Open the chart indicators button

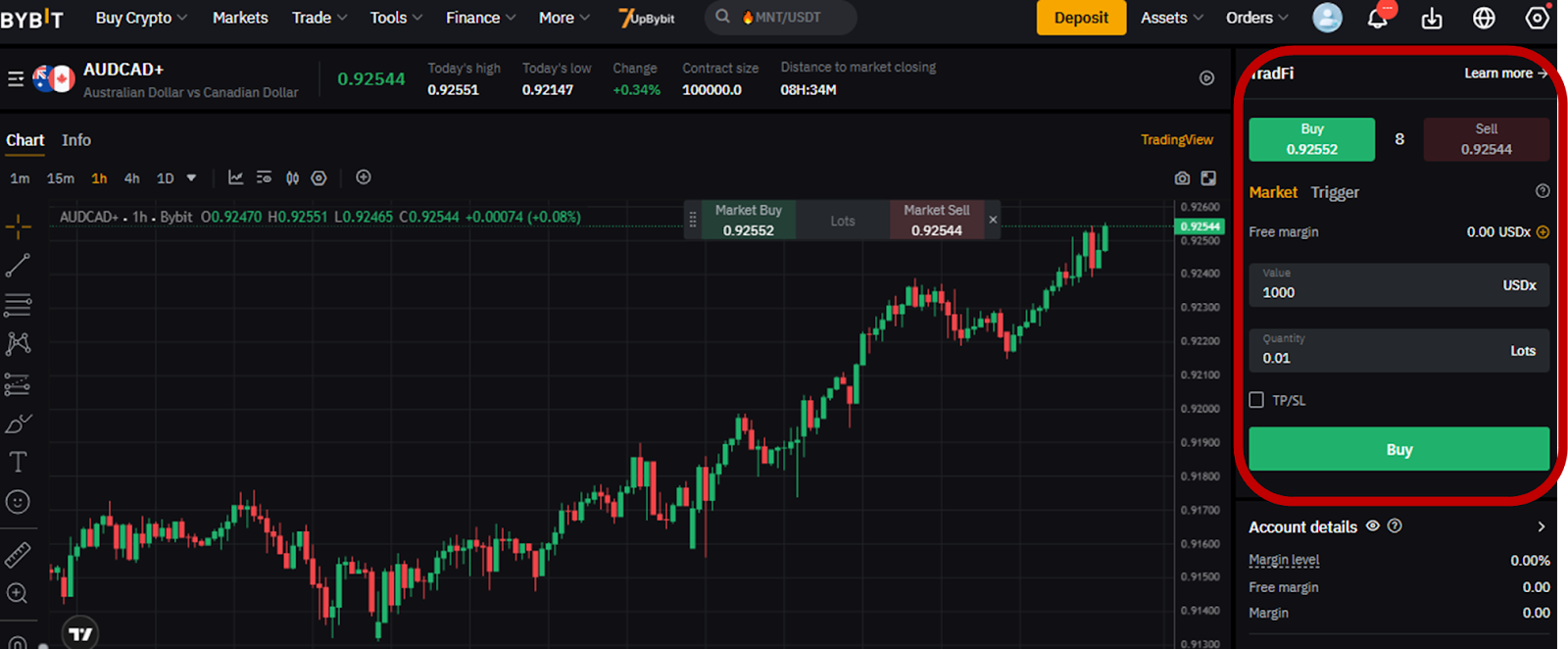[x=235, y=177]
